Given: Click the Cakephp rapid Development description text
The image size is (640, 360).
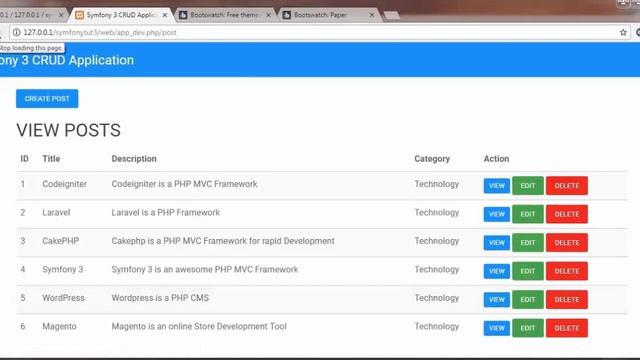Looking at the screenshot, I should pyautogui.click(x=223, y=241).
